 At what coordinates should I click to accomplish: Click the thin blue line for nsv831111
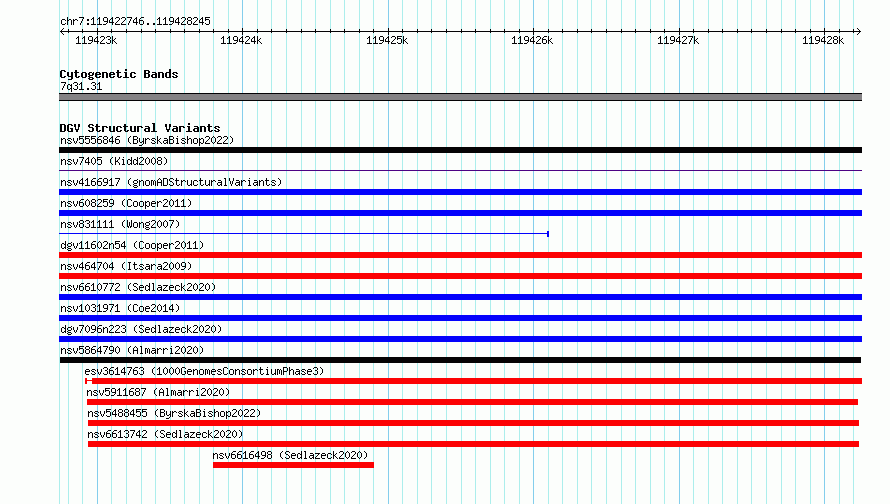click(304, 234)
